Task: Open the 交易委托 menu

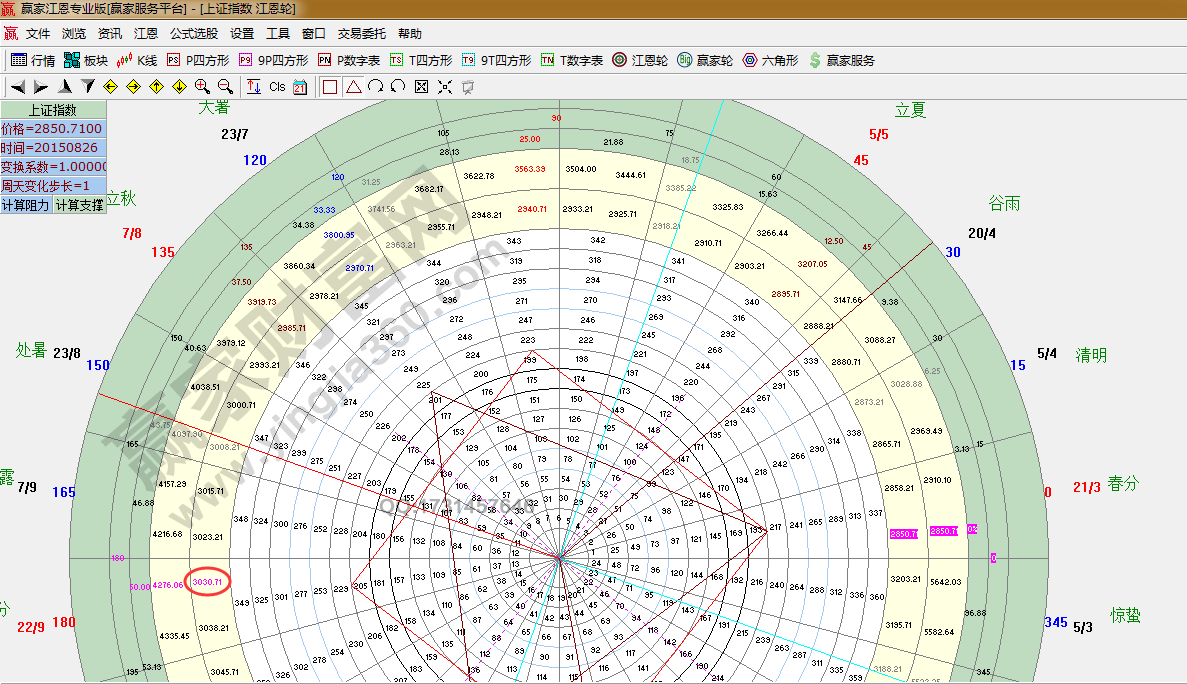Action: (361, 33)
